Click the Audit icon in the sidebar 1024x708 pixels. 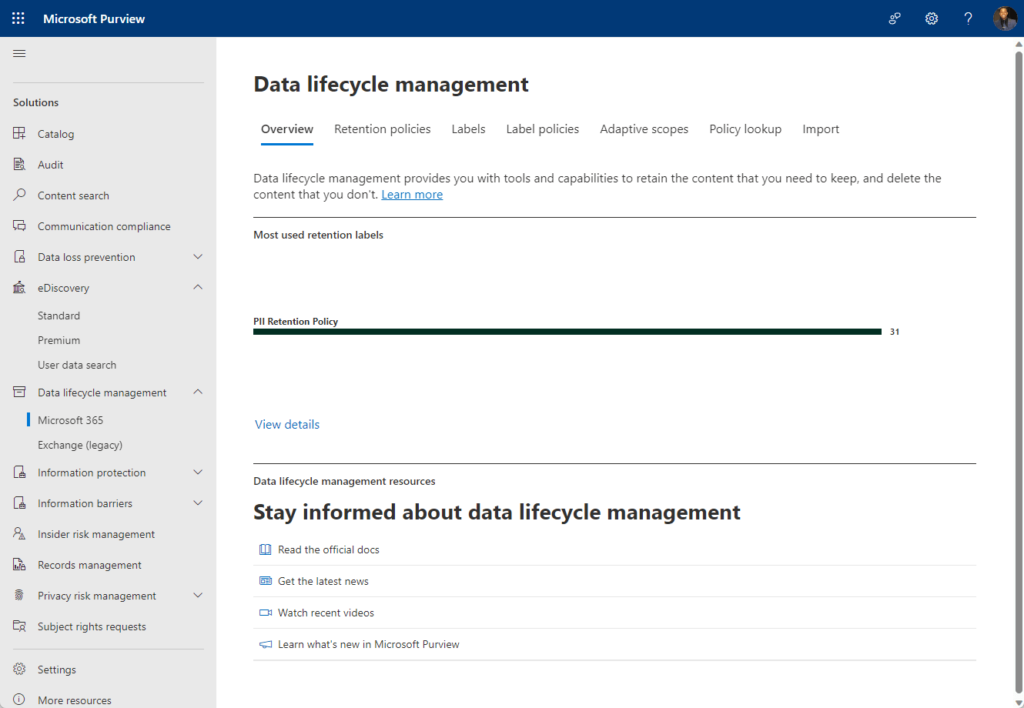coord(20,164)
